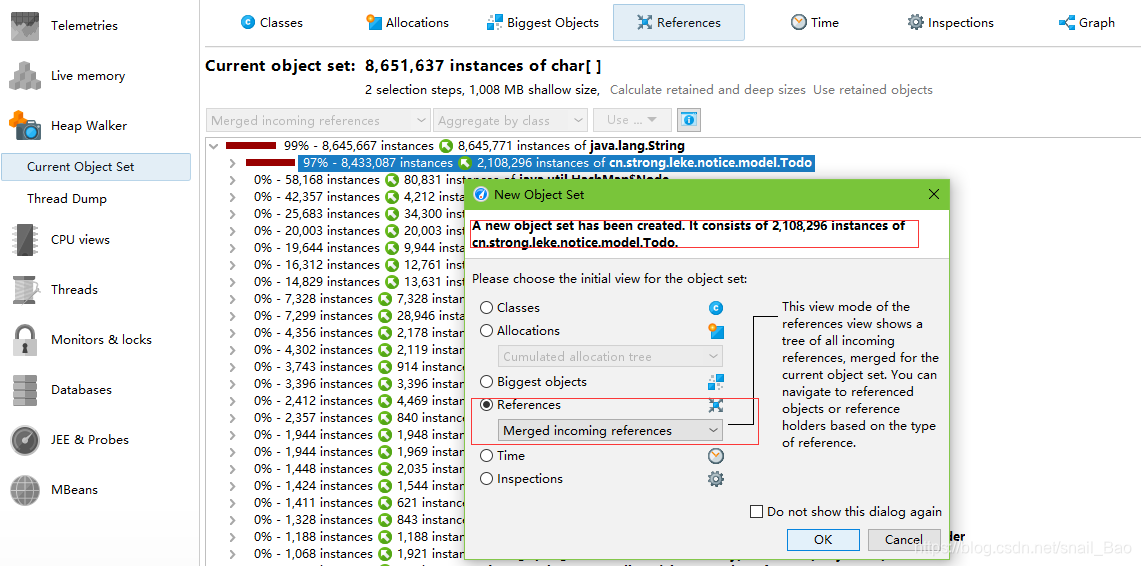Expand the cn.strong.leke.notice.model.Todo node
This screenshot has width=1141, height=566.
click(x=233, y=163)
